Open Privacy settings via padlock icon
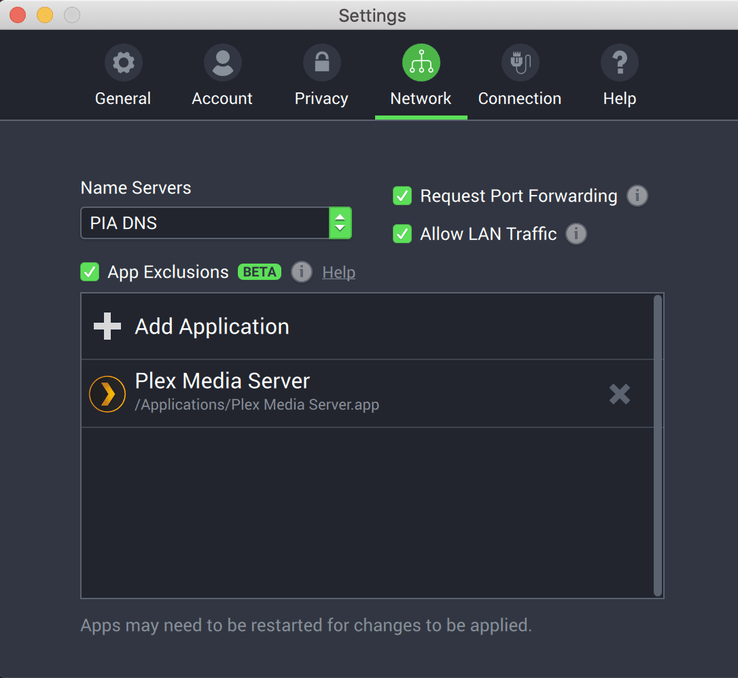 coord(321,64)
